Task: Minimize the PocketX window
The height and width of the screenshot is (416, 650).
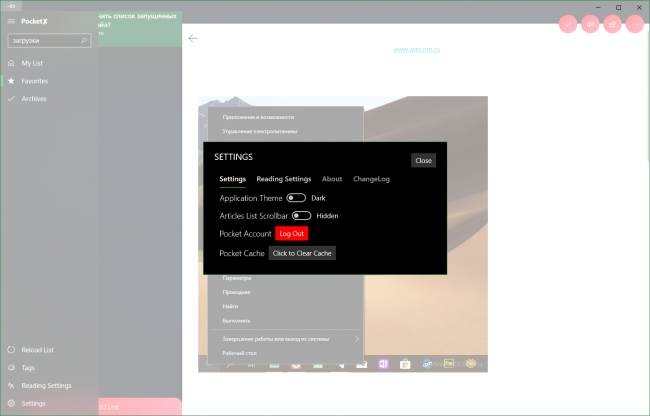Action: [599, 7]
